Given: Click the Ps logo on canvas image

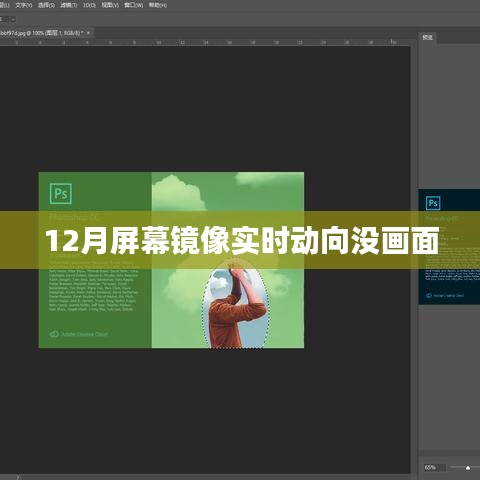Looking at the screenshot, I should (61, 193).
